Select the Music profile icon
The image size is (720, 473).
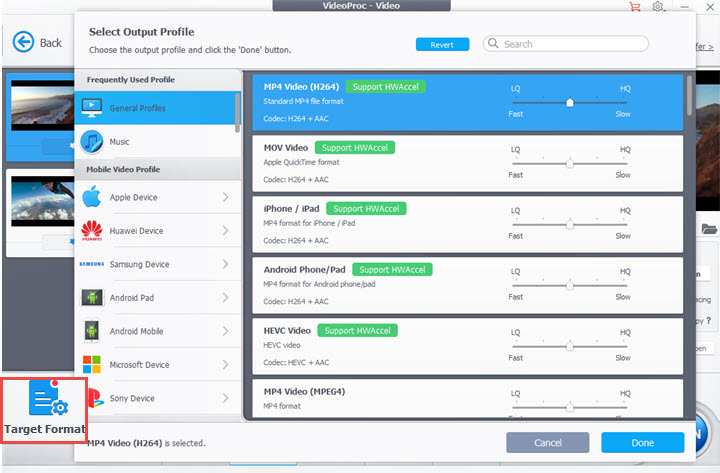92,142
